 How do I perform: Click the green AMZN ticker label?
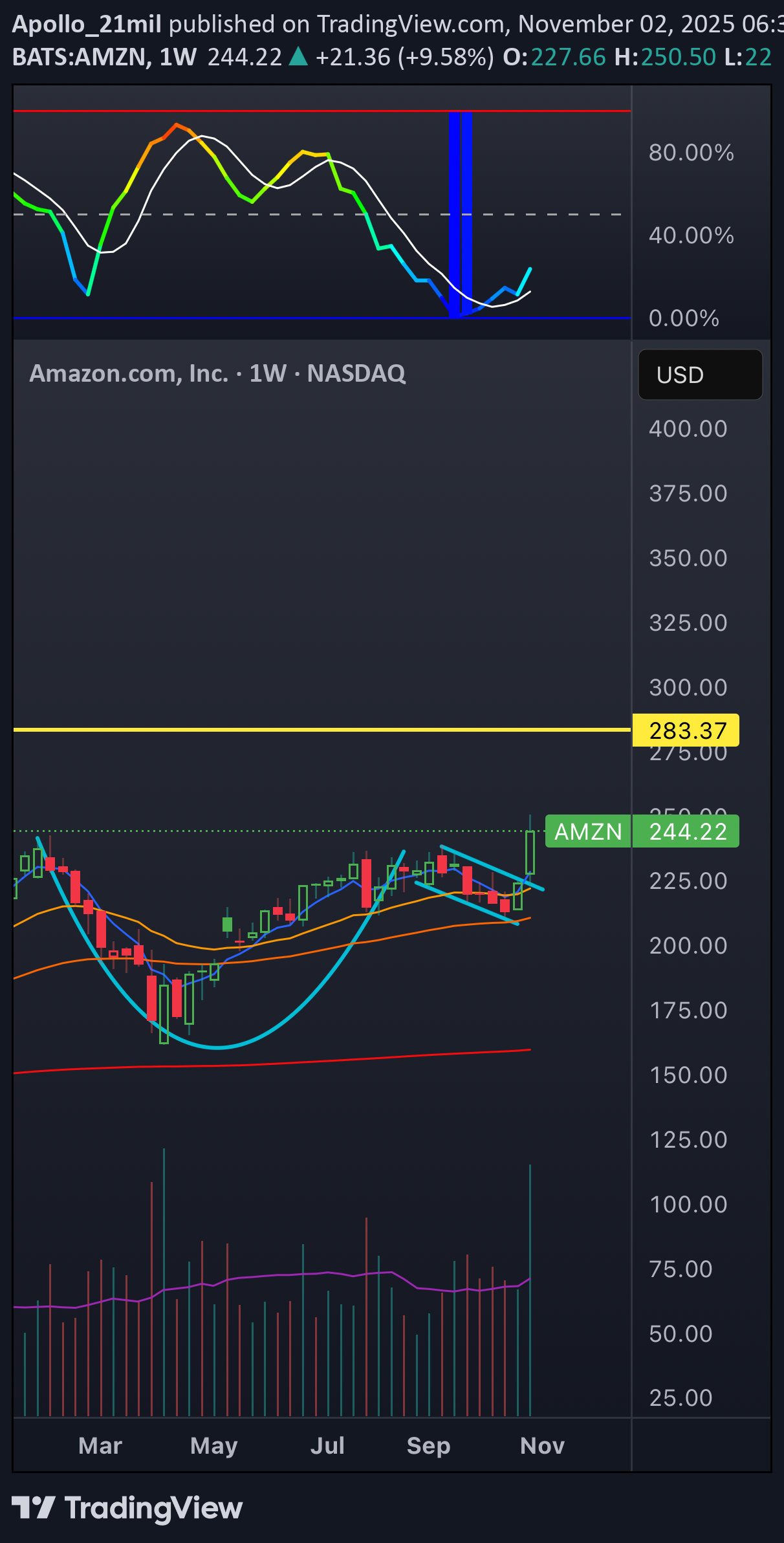pos(588,831)
